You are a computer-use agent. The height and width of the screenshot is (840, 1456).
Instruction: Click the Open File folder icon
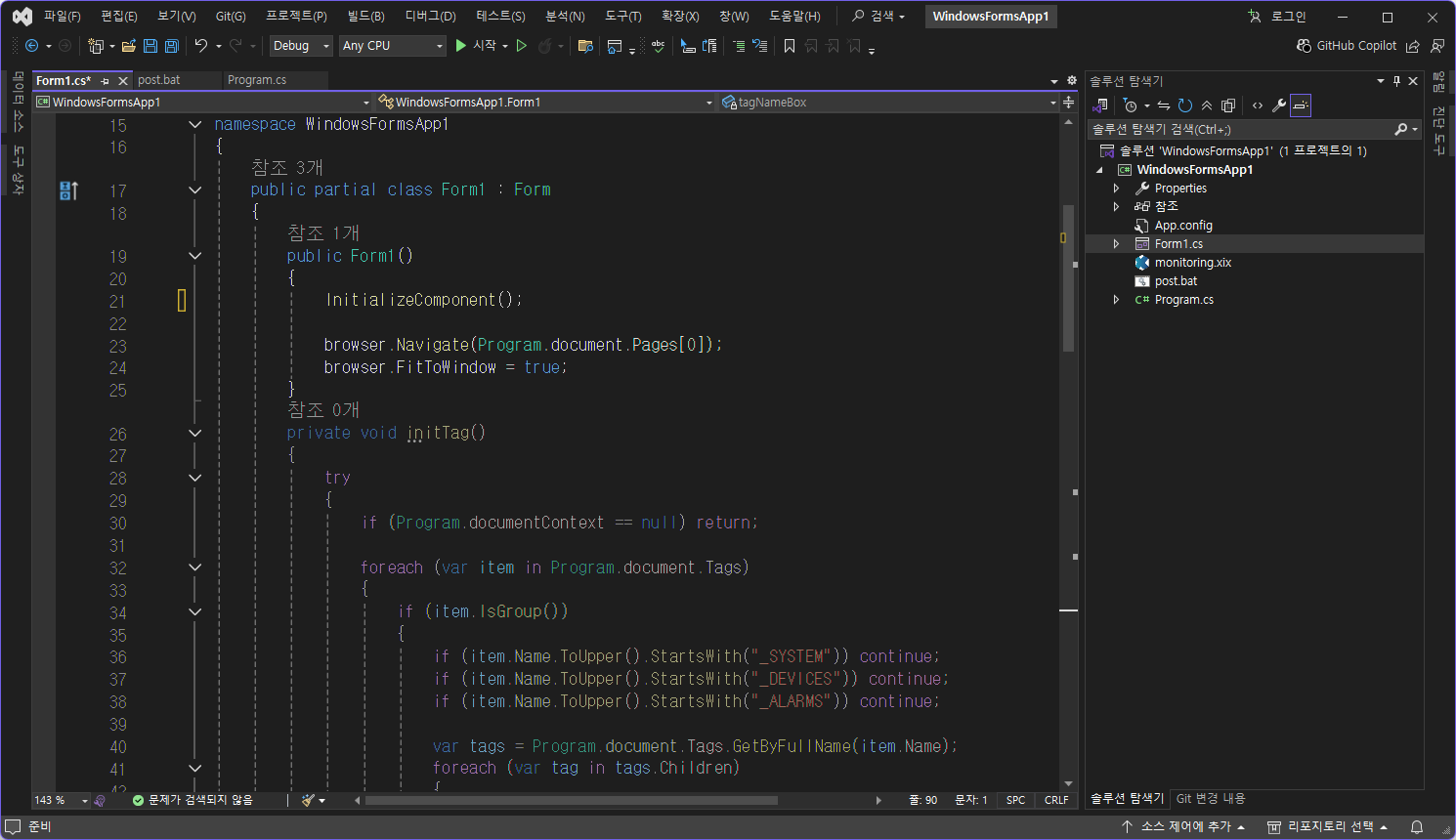[x=128, y=46]
